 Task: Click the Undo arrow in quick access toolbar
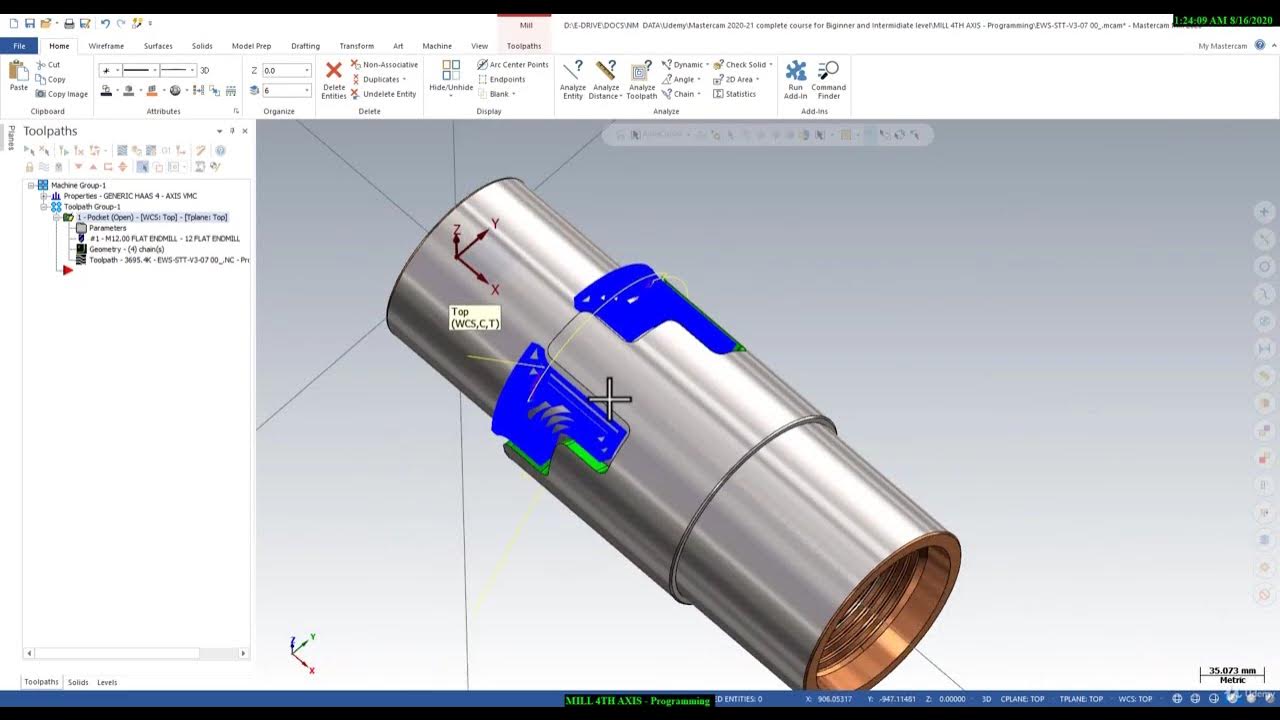(x=105, y=23)
